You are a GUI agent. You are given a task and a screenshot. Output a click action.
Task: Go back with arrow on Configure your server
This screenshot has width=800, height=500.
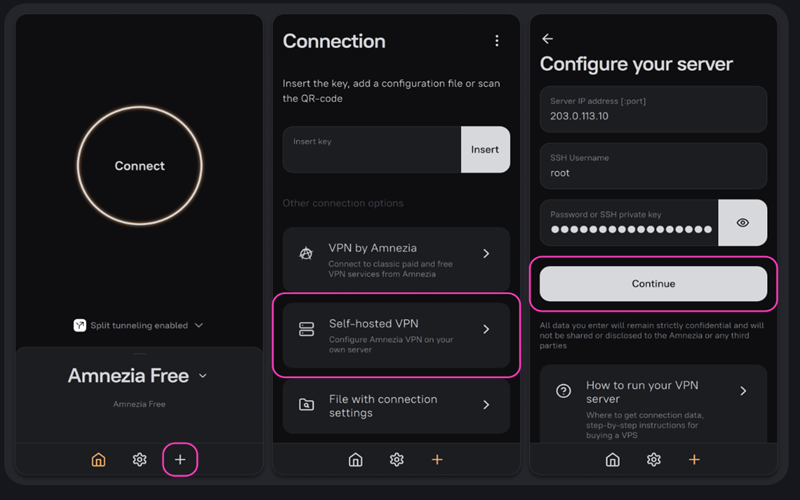547,39
